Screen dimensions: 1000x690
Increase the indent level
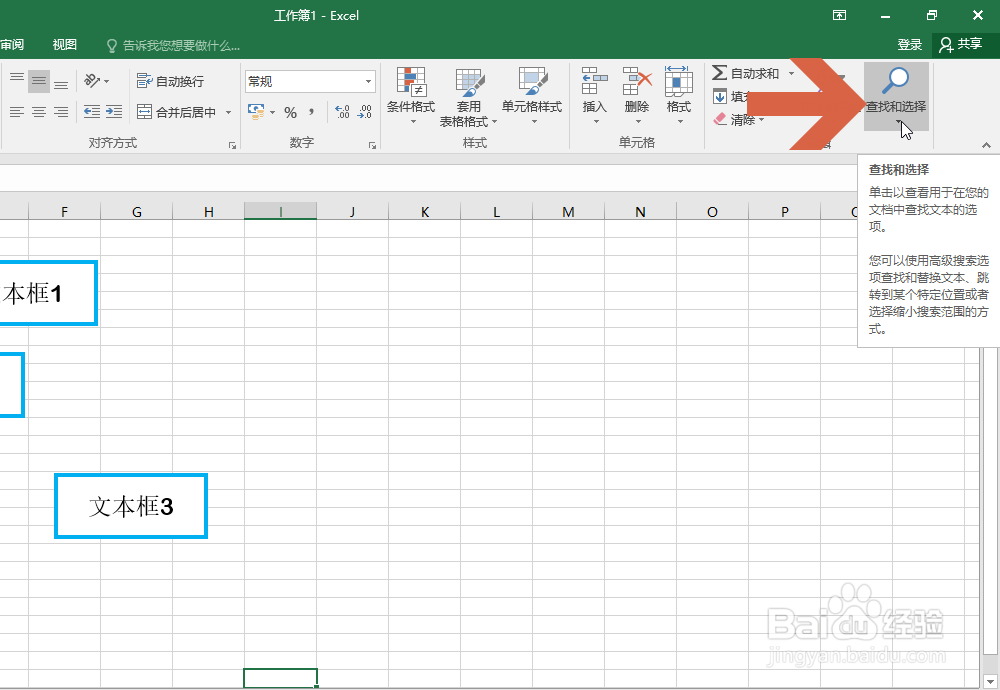114,112
